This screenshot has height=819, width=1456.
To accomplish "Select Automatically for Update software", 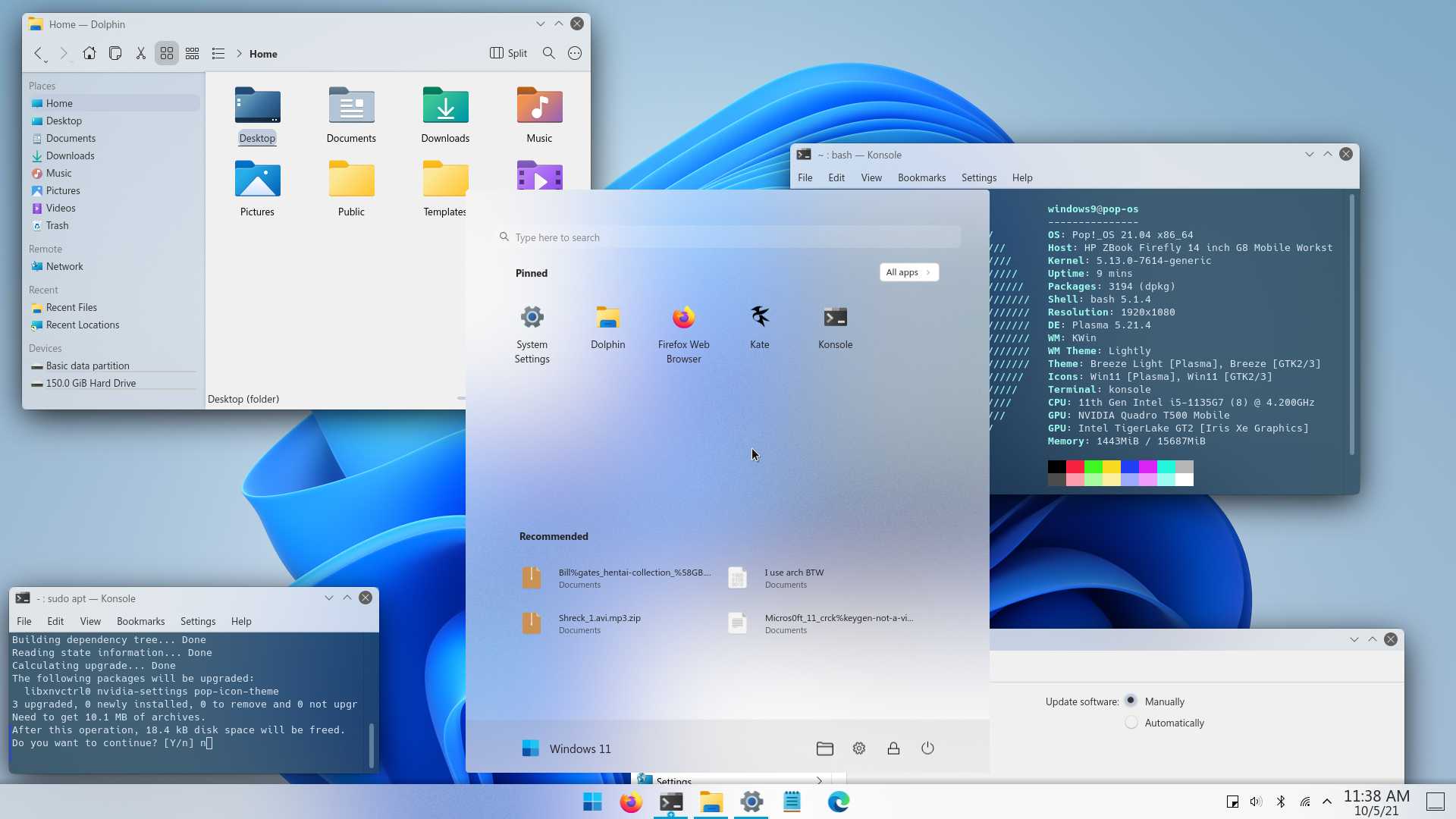I will point(1131,723).
